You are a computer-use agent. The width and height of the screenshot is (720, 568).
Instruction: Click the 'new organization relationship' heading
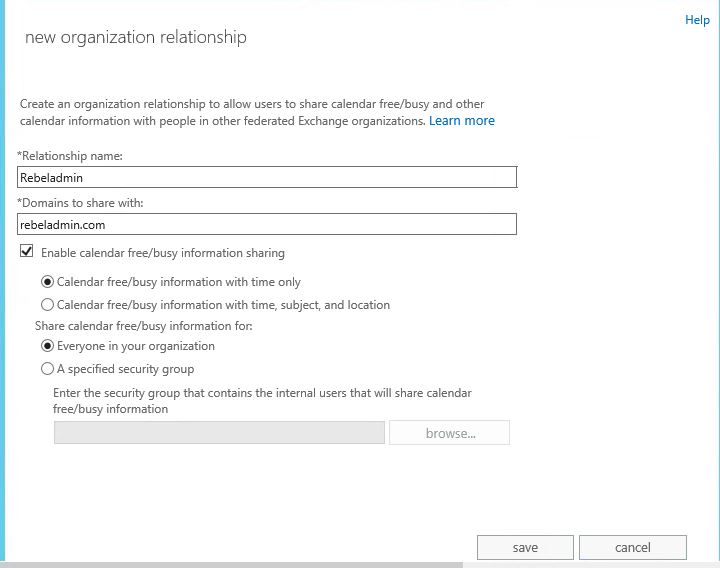(136, 38)
